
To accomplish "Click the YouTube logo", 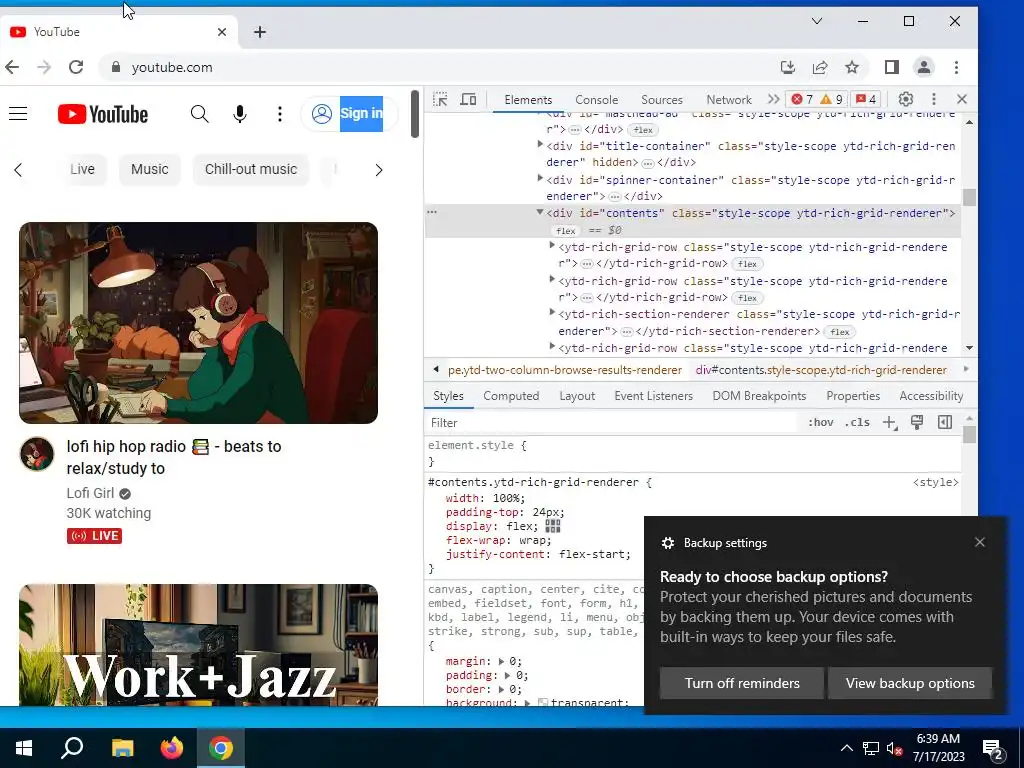I will [103, 114].
